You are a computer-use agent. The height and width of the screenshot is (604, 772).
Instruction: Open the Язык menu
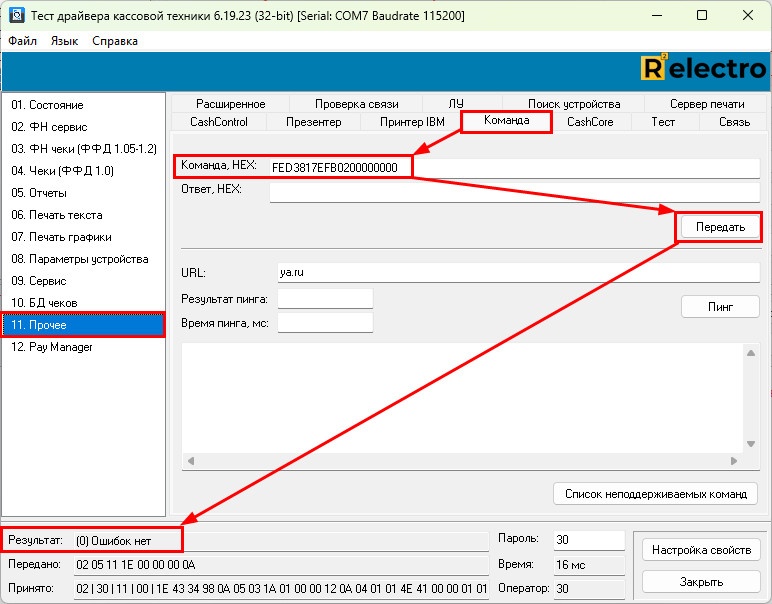[x=64, y=41]
